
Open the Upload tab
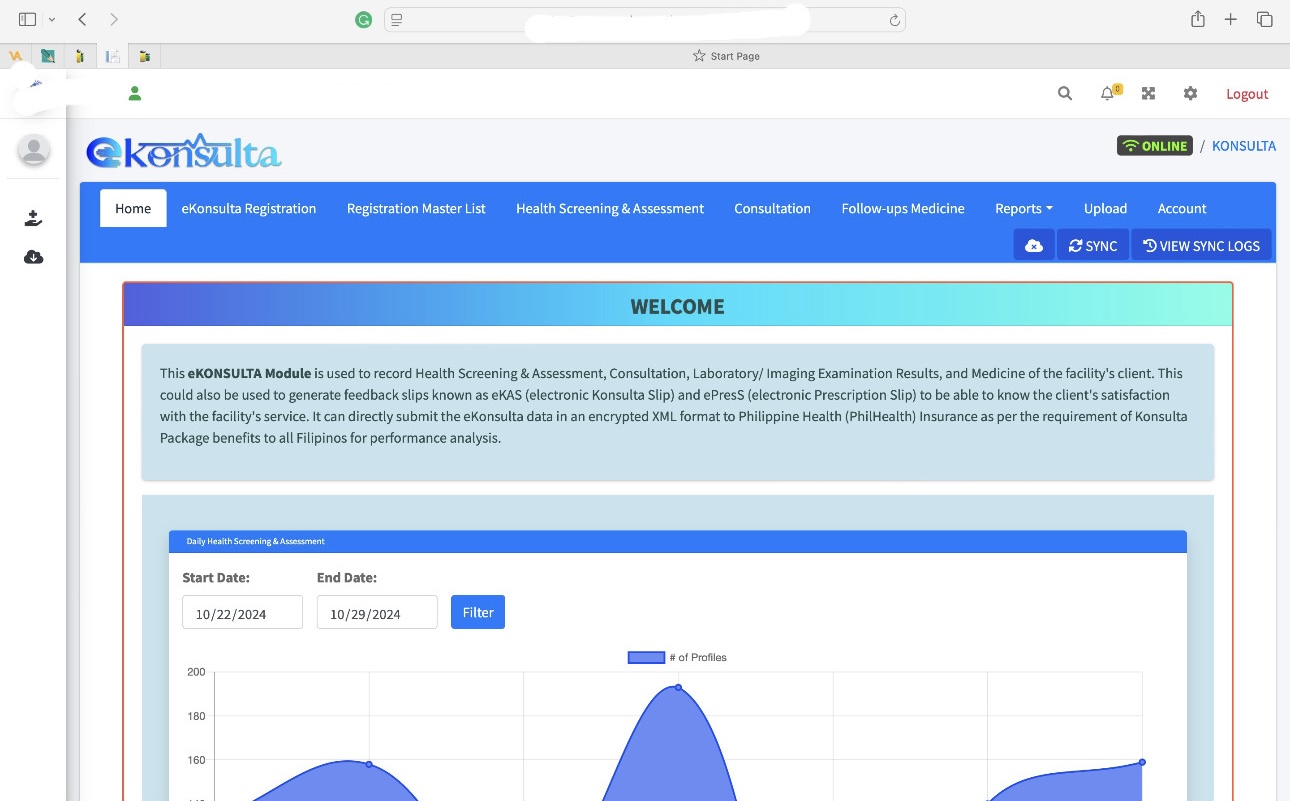(1105, 208)
